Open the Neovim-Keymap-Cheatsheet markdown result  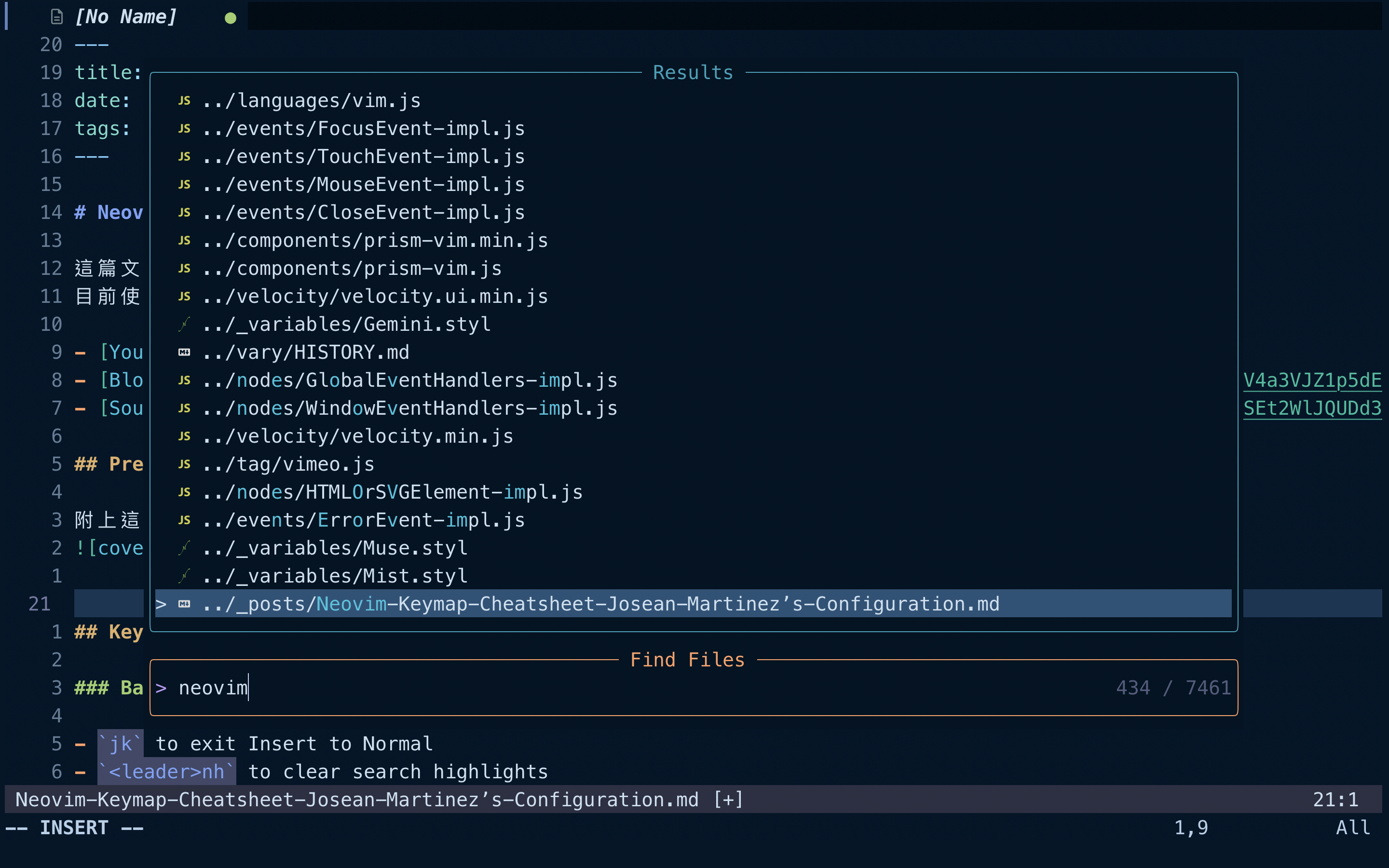pyautogui.click(x=600, y=604)
